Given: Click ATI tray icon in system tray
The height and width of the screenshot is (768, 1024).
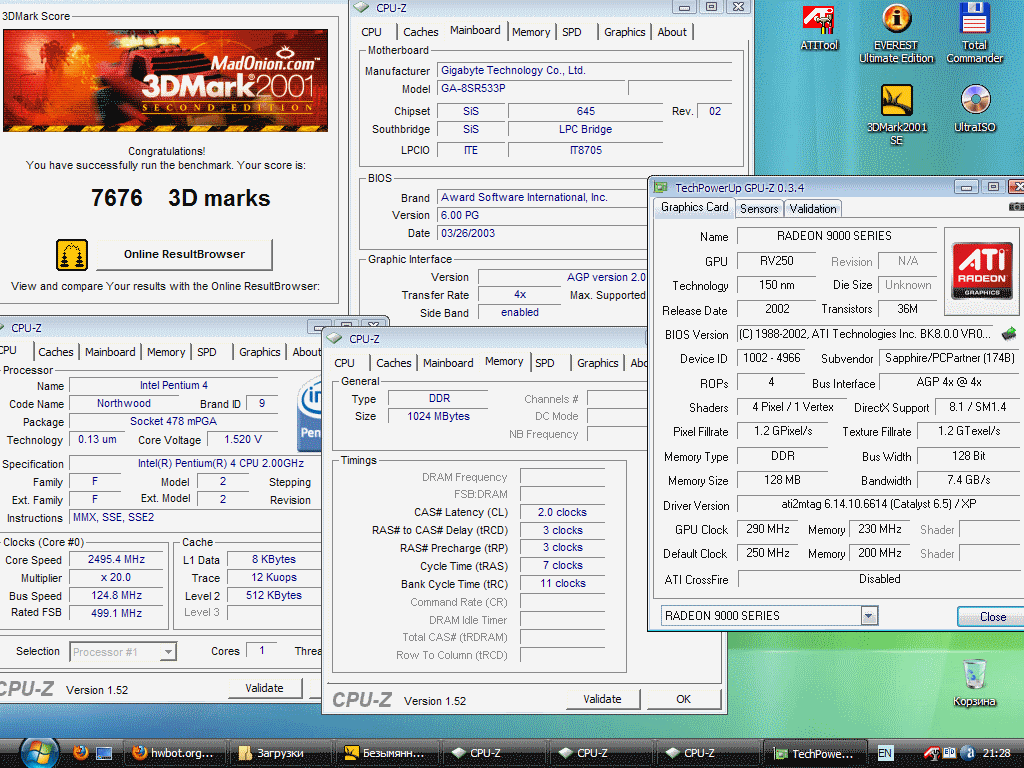Looking at the screenshot, I should point(931,753).
